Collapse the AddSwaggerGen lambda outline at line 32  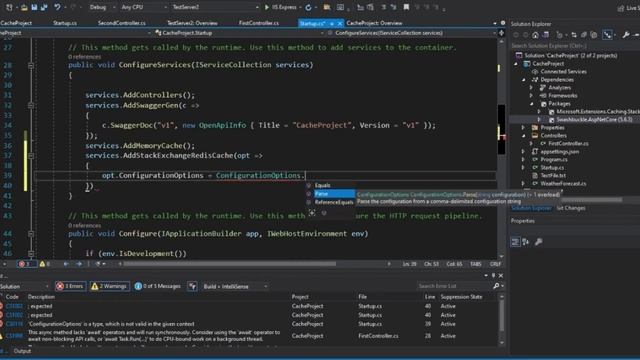coord(31,105)
